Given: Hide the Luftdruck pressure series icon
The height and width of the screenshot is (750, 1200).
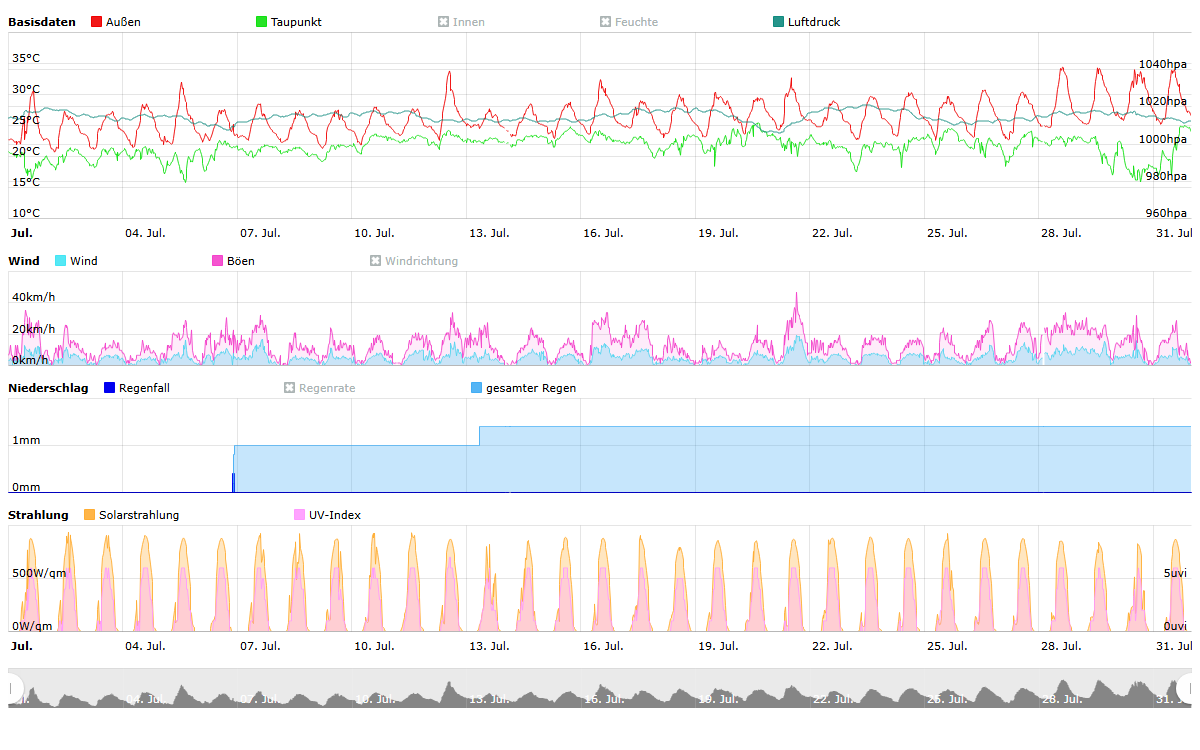Looking at the screenshot, I should tap(779, 22).
